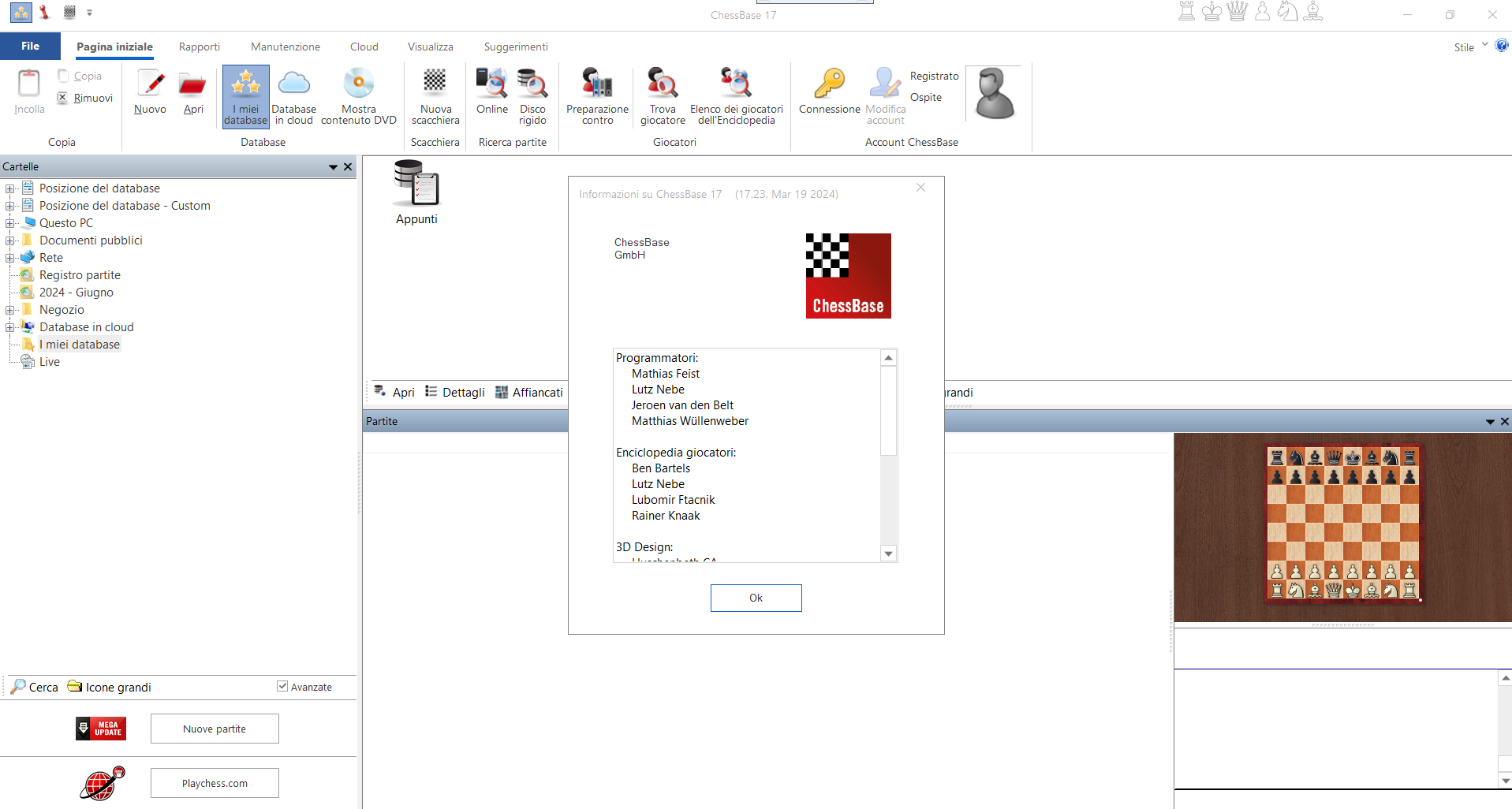The width and height of the screenshot is (1512, 809).
Task: Switch to the Rapporti tab
Action: pyautogui.click(x=199, y=47)
